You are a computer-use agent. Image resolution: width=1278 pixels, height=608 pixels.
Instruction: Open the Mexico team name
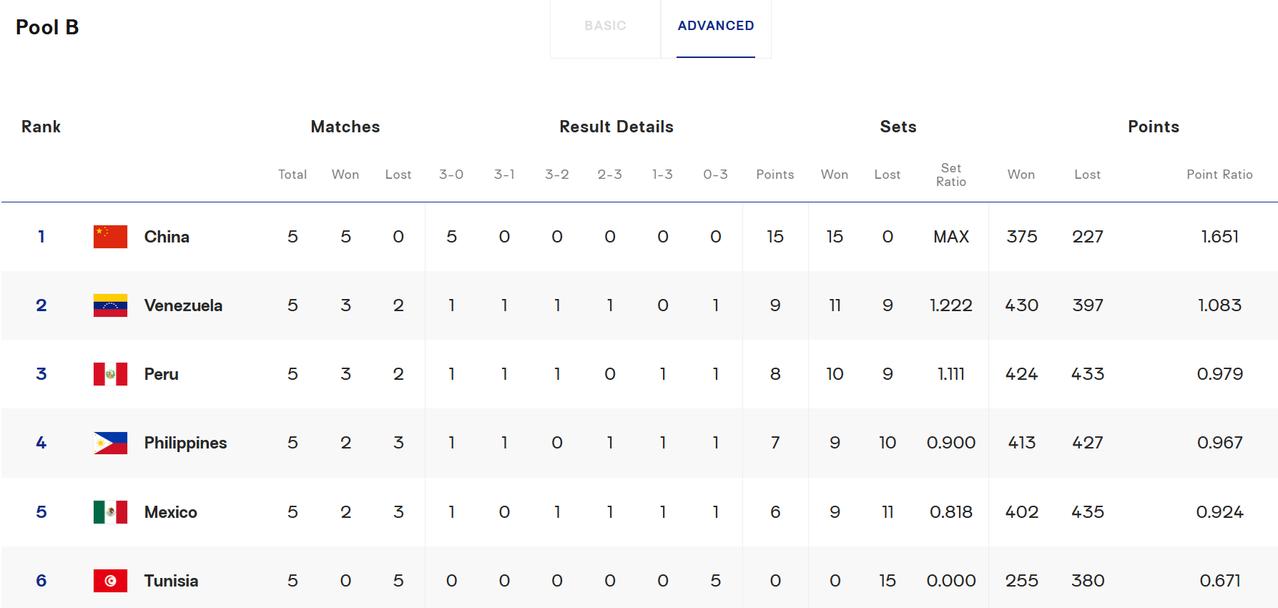pyautogui.click(x=170, y=512)
